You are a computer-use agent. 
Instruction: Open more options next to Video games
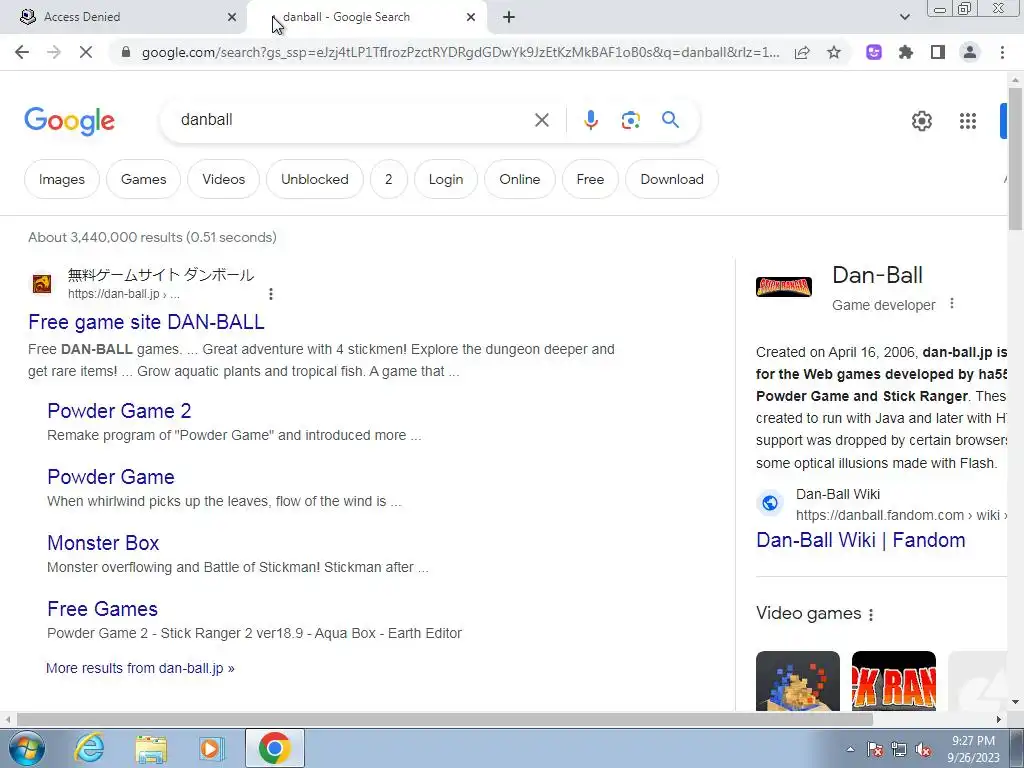(871, 615)
